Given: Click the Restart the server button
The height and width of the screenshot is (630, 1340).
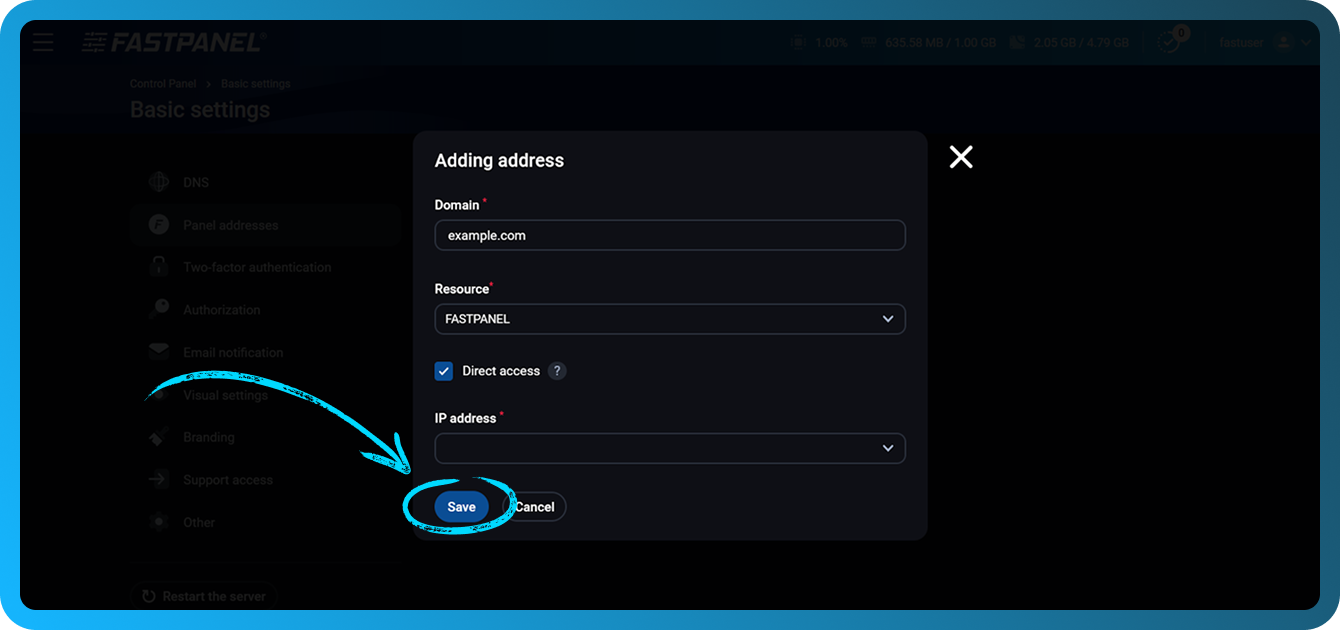Looking at the screenshot, I should point(204,595).
